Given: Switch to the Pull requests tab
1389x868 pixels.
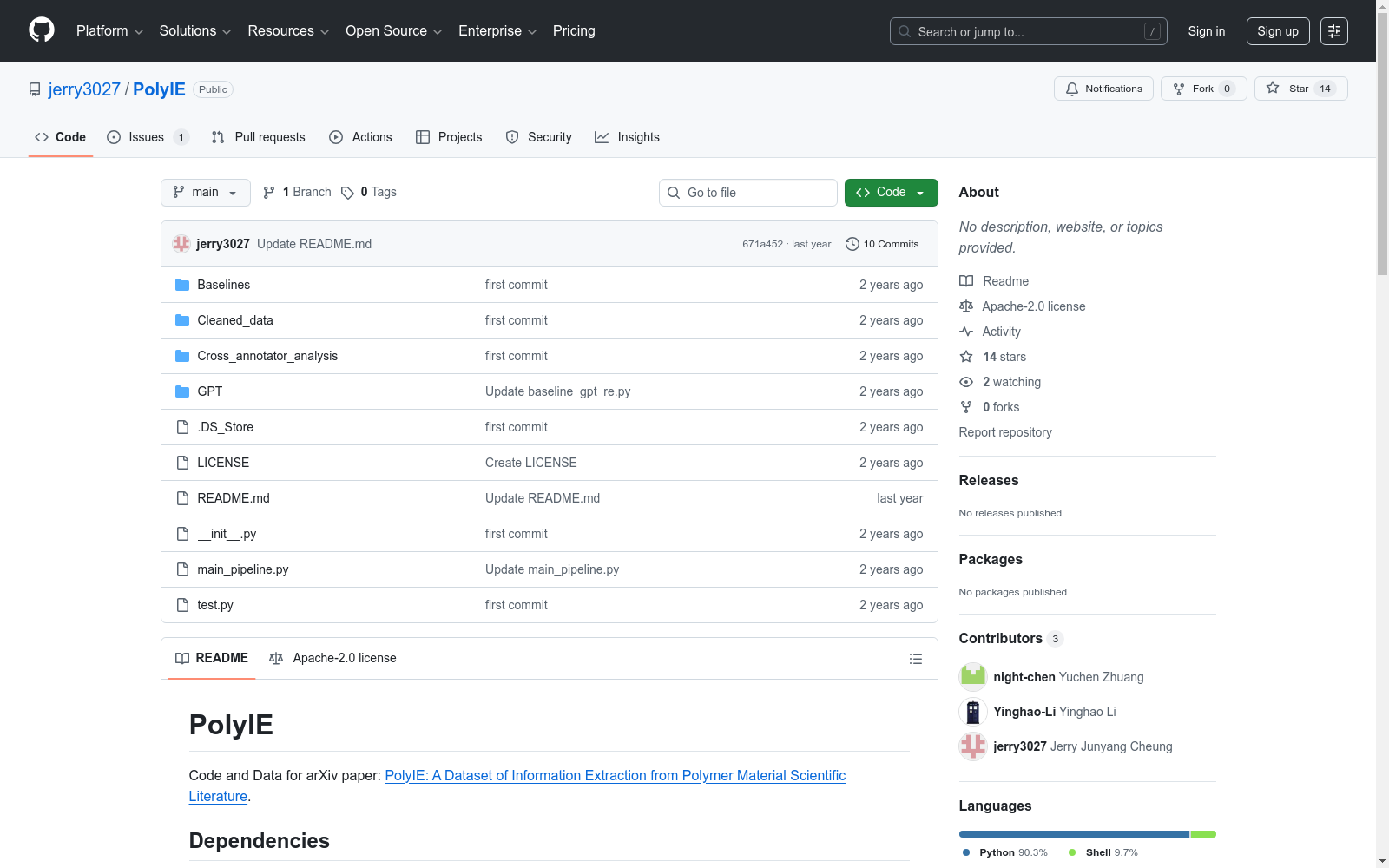Looking at the screenshot, I should point(259,137).
